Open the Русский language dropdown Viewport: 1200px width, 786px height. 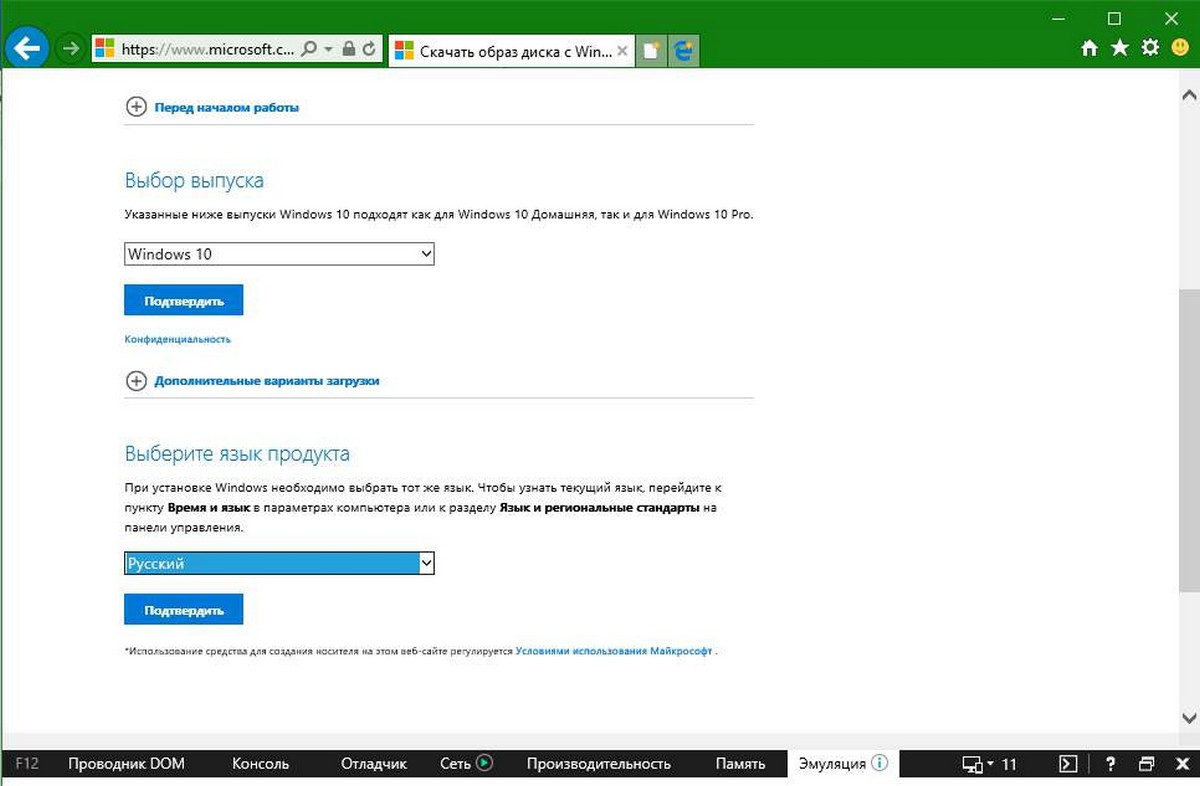coord(280,564)
